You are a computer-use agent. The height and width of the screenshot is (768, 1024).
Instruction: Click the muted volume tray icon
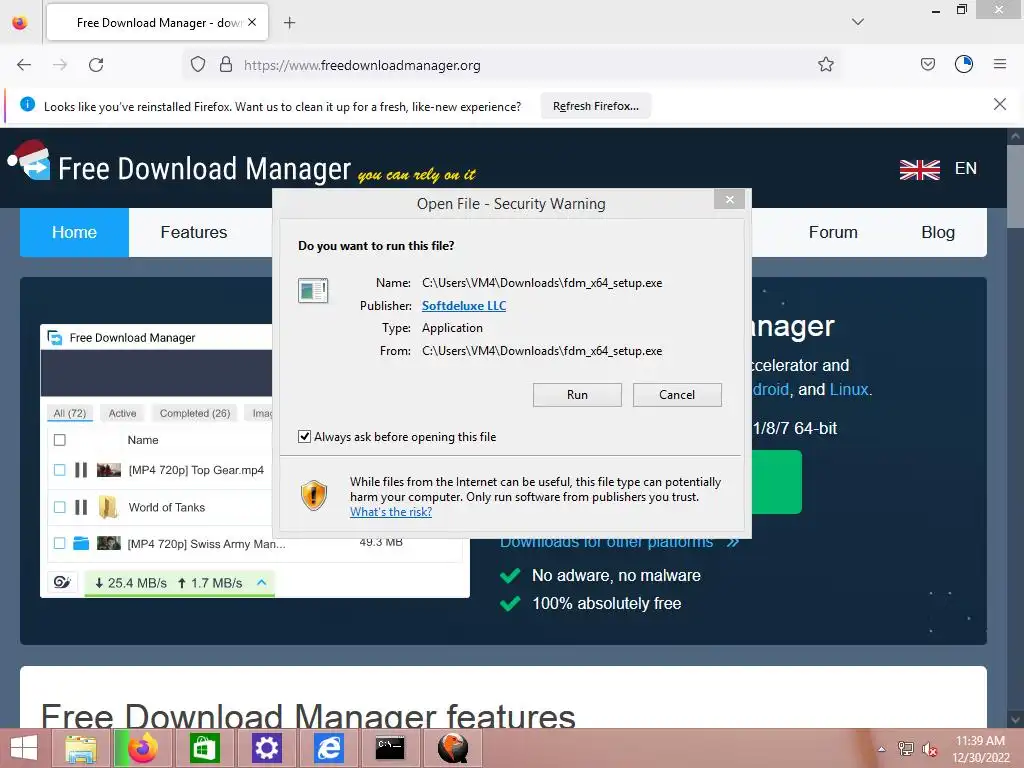(x=929, y=749)
